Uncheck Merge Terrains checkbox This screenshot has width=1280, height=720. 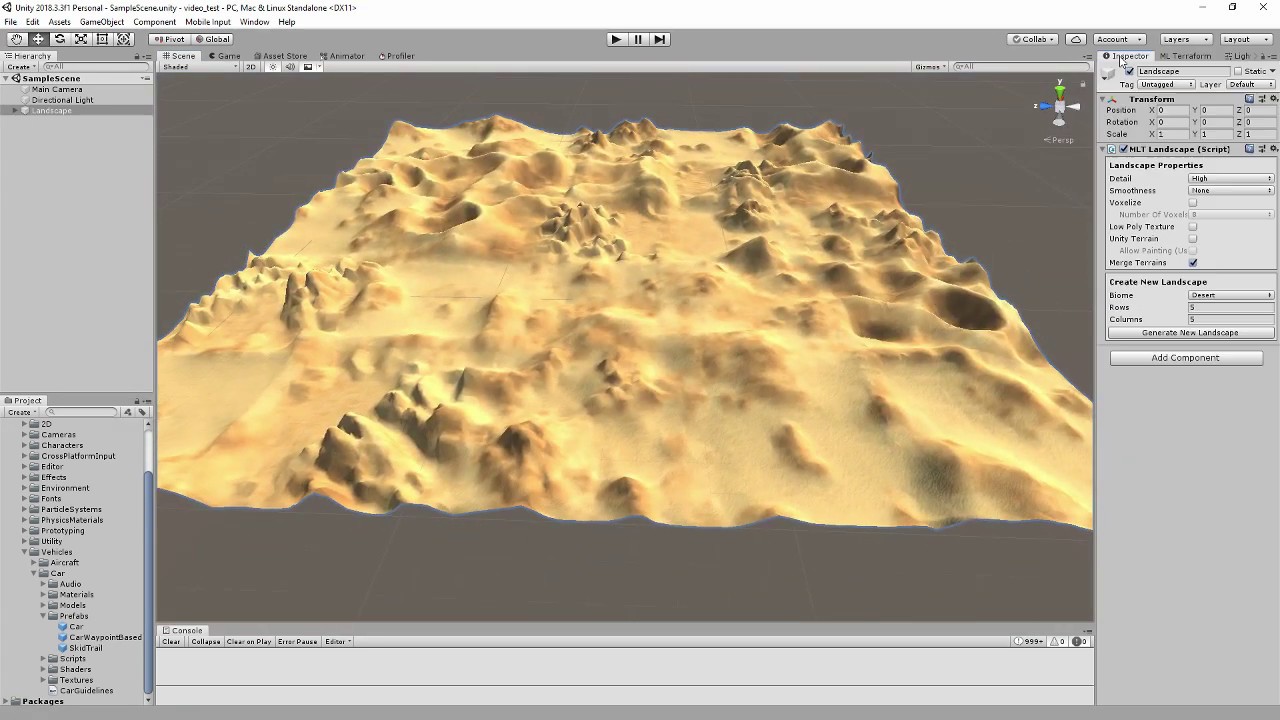[x=1193, y=263]
